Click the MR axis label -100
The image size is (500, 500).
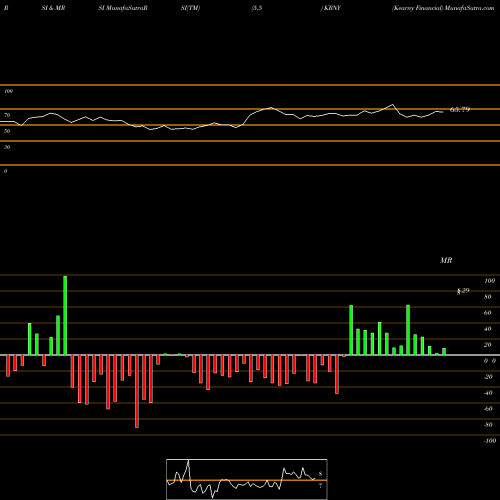490,441
